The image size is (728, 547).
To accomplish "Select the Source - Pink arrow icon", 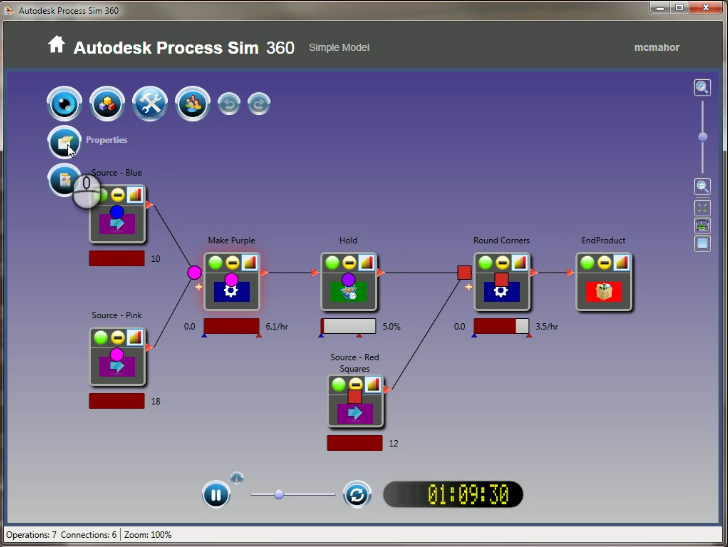I will coord(117,366).
